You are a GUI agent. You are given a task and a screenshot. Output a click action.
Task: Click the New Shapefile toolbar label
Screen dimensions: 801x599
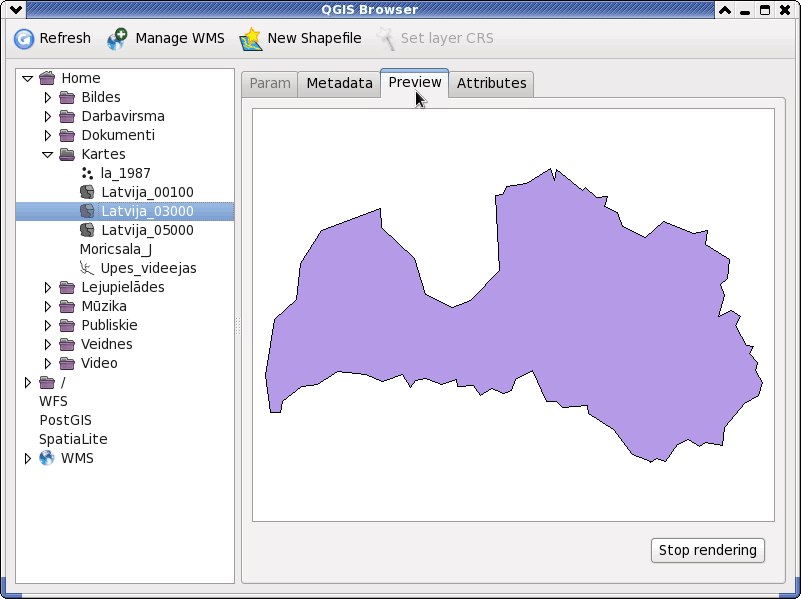314,38
